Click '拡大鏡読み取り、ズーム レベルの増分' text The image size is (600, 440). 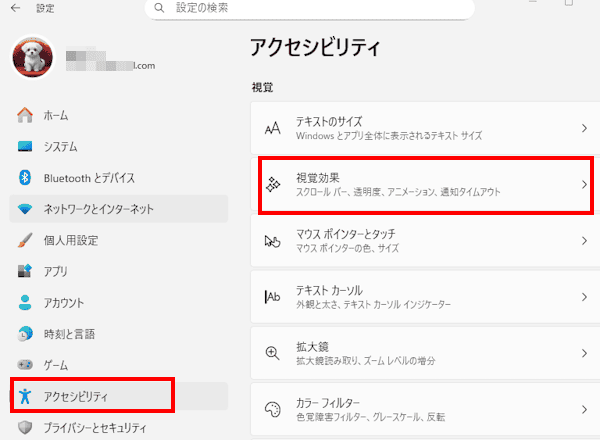[365, 361]
